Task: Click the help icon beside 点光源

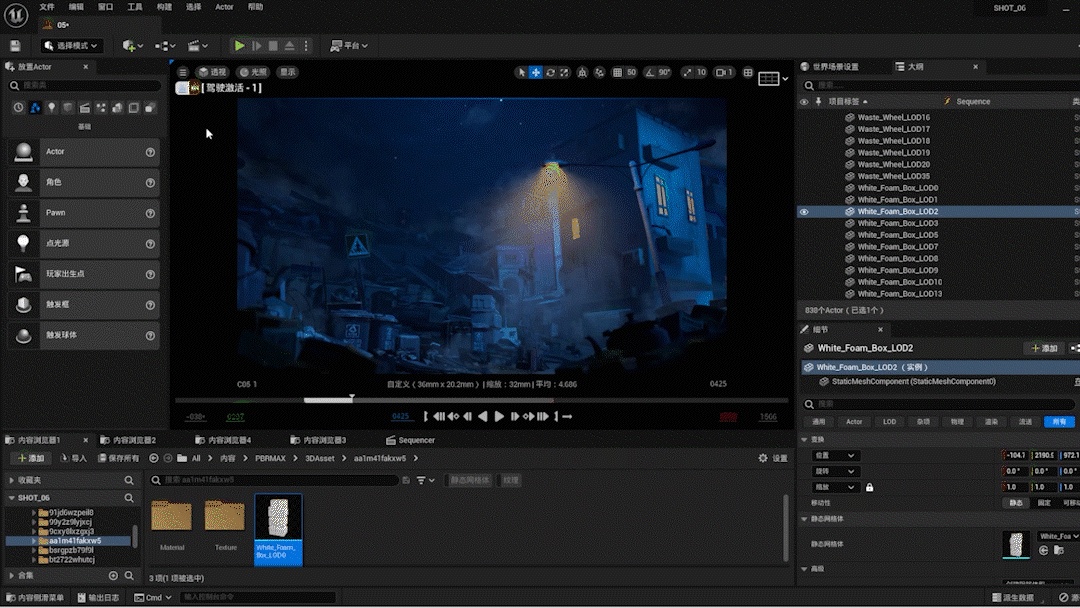Action: coord(150,244)
